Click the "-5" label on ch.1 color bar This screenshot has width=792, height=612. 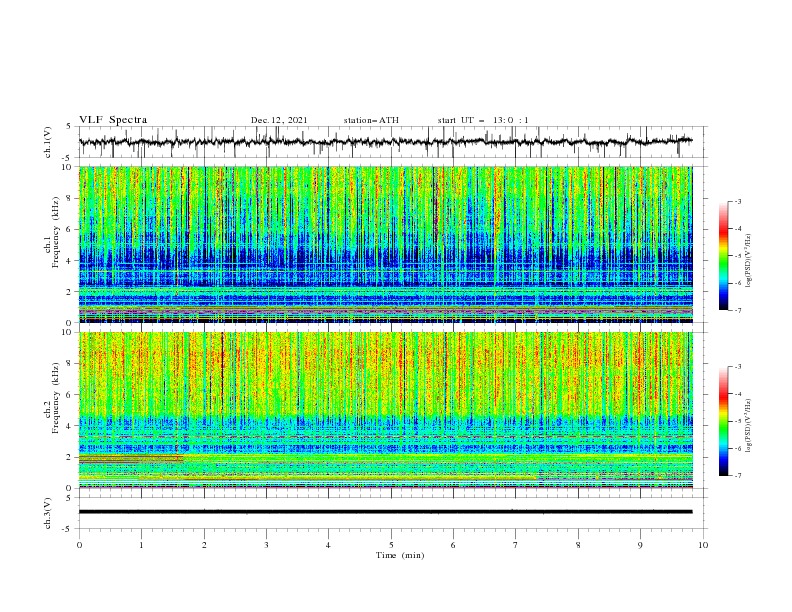pos(738,256)
